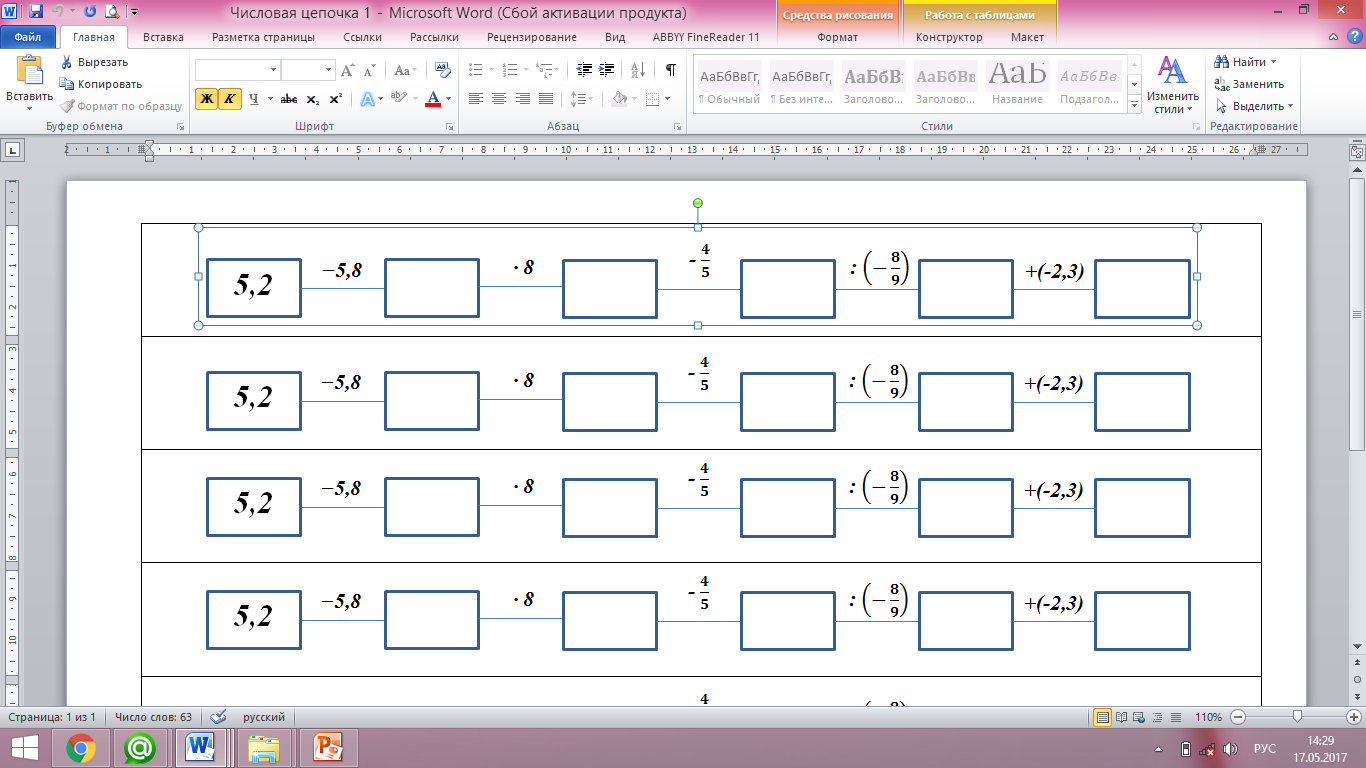Toggle bold (Ж) formatting off
Viewport: 1366px width, 768px height.
click(206, 99)
